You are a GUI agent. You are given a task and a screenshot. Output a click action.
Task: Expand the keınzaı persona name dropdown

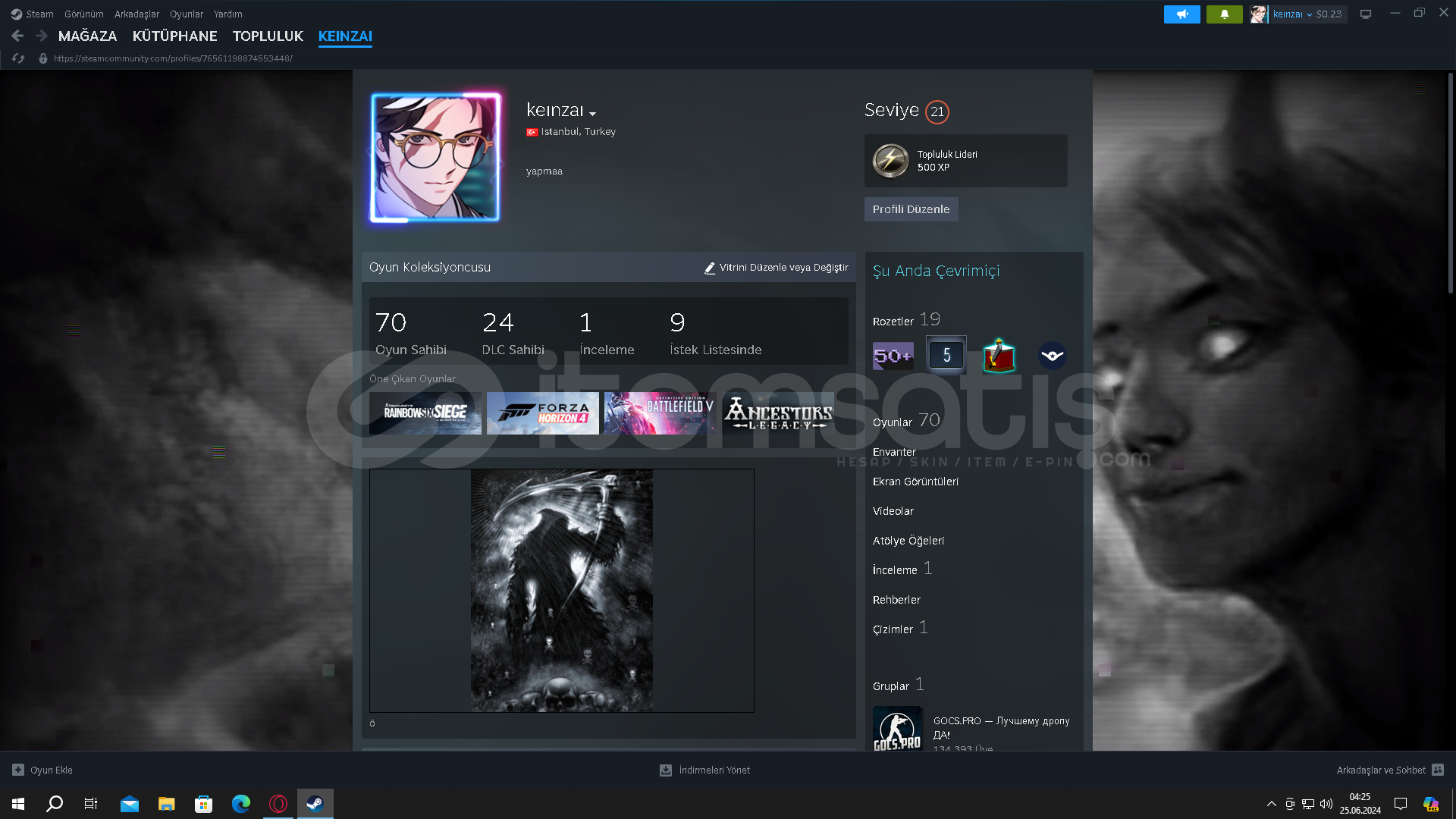tap(592, 114)
